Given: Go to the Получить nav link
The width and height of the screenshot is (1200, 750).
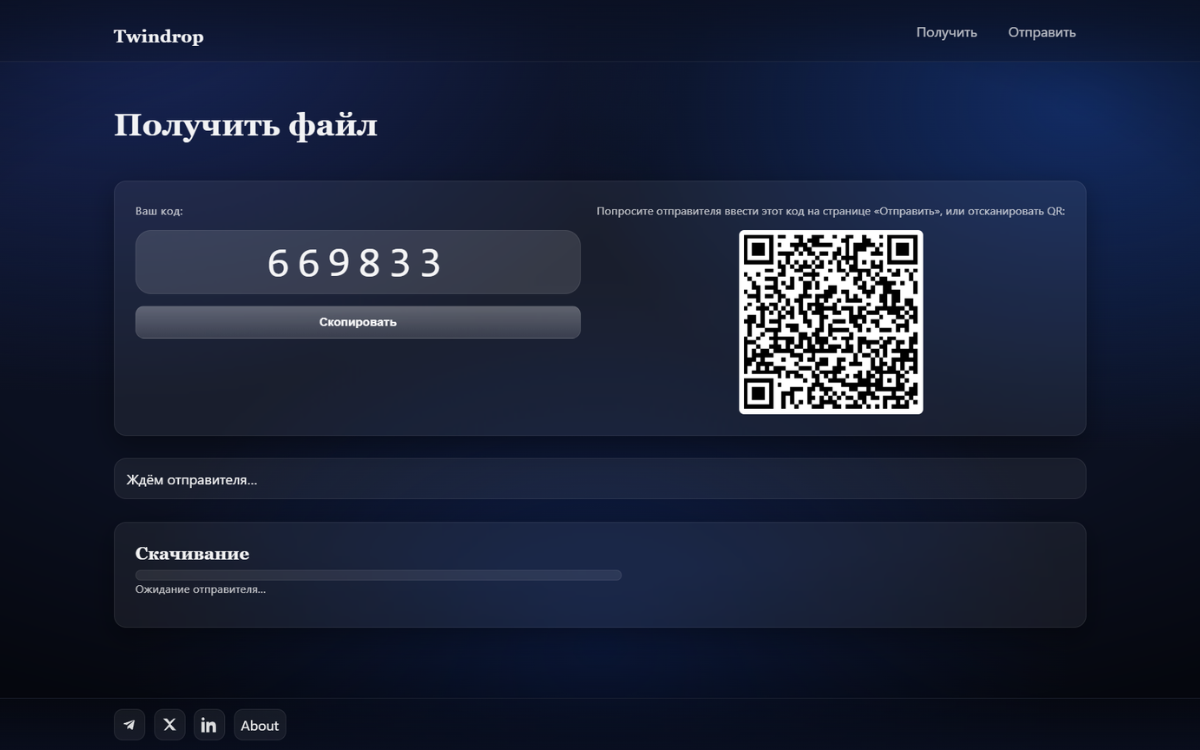Looking at the screenshot, I should 946,32.
